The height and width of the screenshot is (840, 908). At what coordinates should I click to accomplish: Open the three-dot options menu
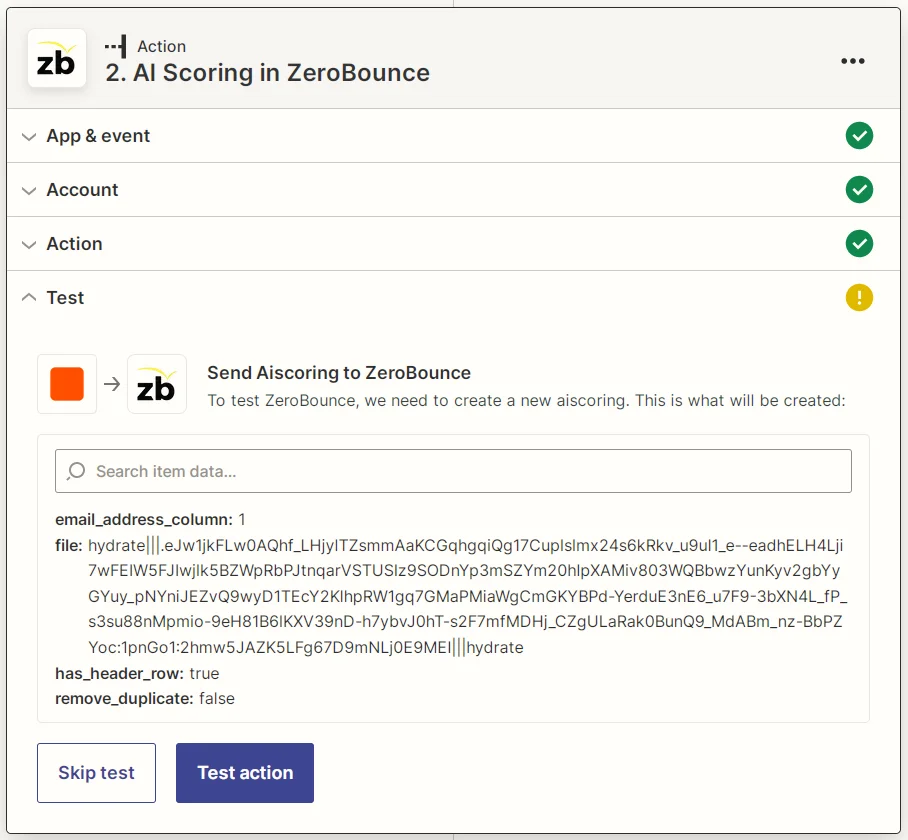(853, 61)
